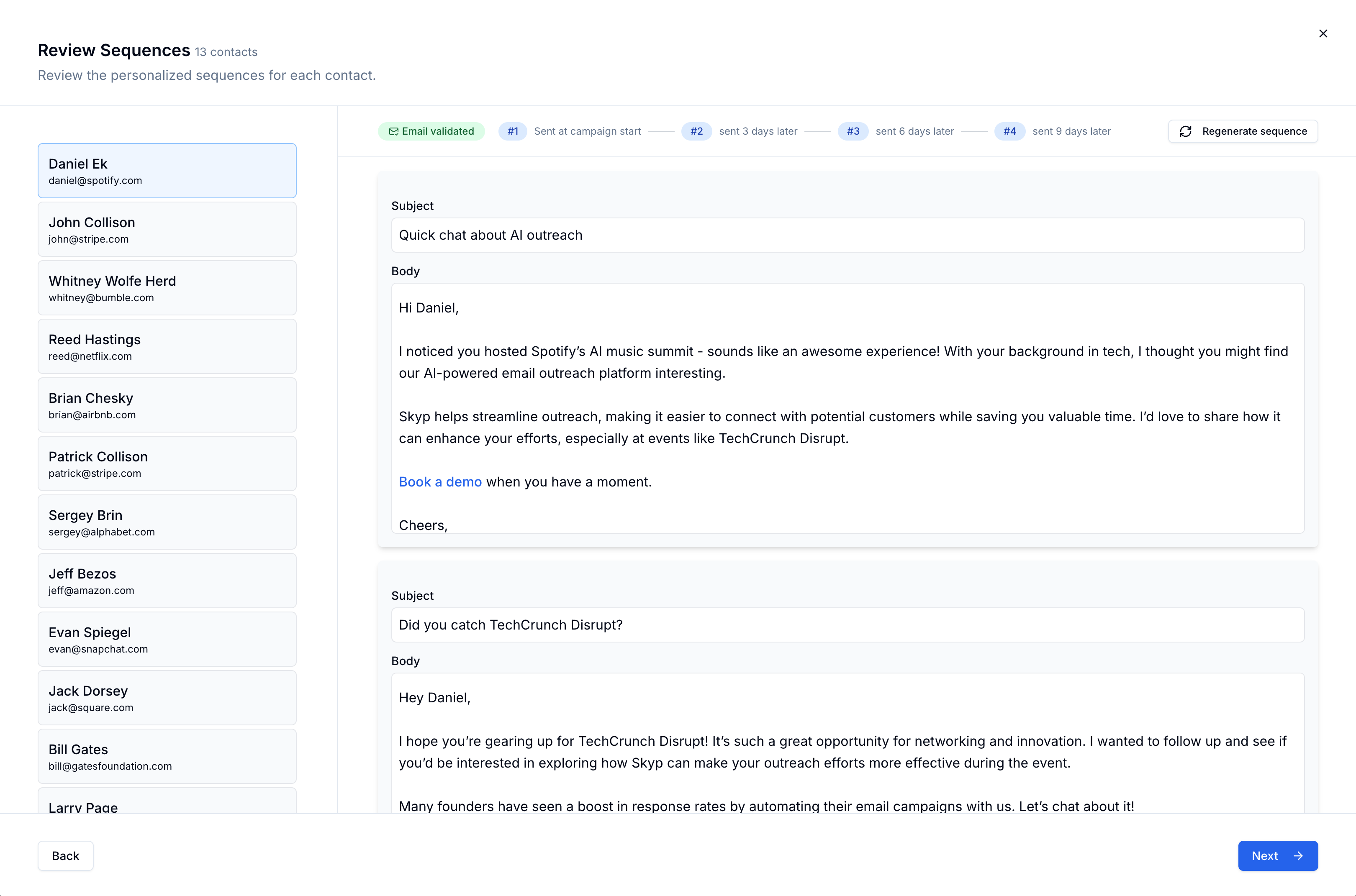Select contact John Collison
Viewport: 1356px width, 896px height.
pos(167,229)
